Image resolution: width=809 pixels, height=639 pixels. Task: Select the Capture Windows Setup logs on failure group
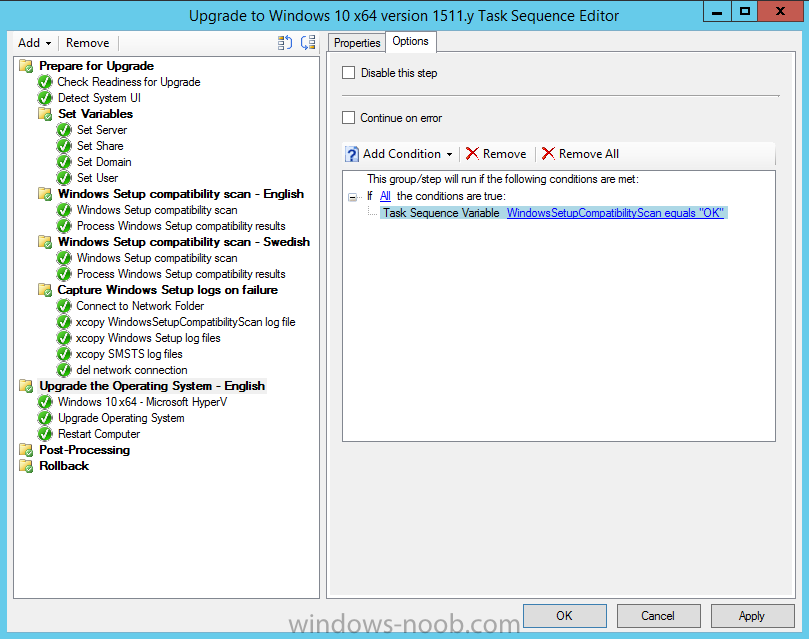[168, 290]
